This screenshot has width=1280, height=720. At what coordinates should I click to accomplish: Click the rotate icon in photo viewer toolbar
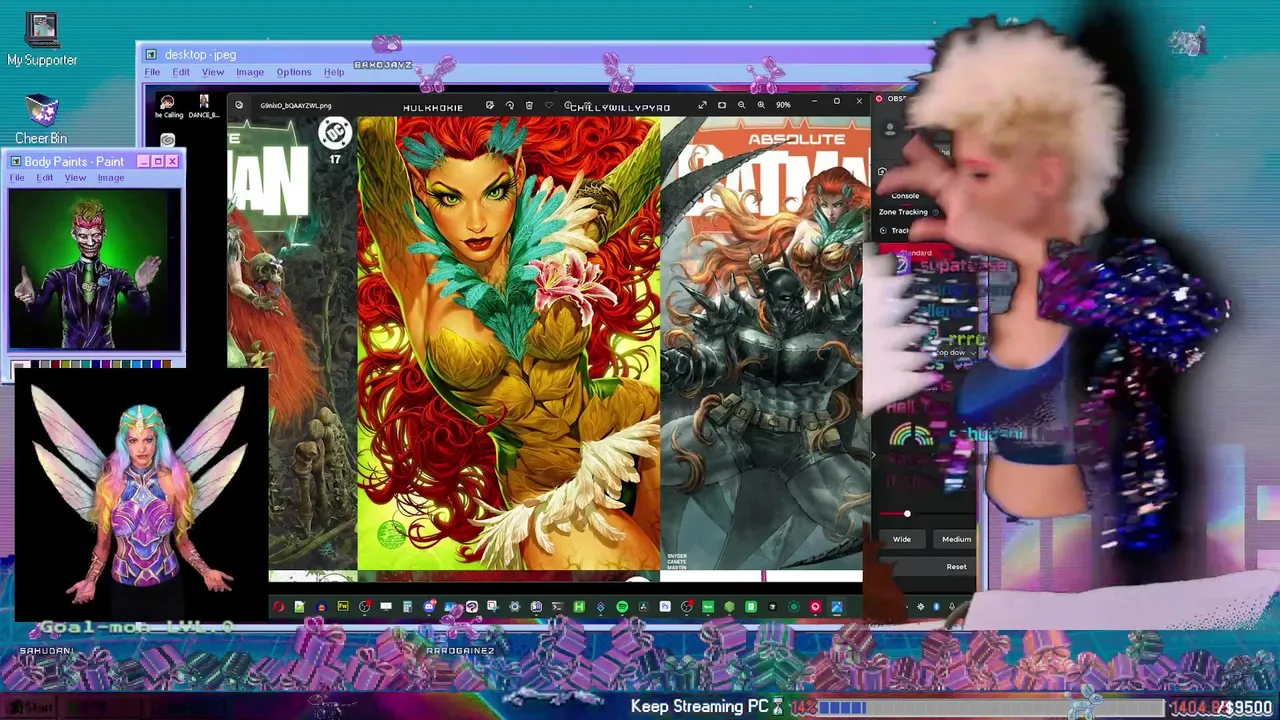pyautogui.click(x=510, y=105)
